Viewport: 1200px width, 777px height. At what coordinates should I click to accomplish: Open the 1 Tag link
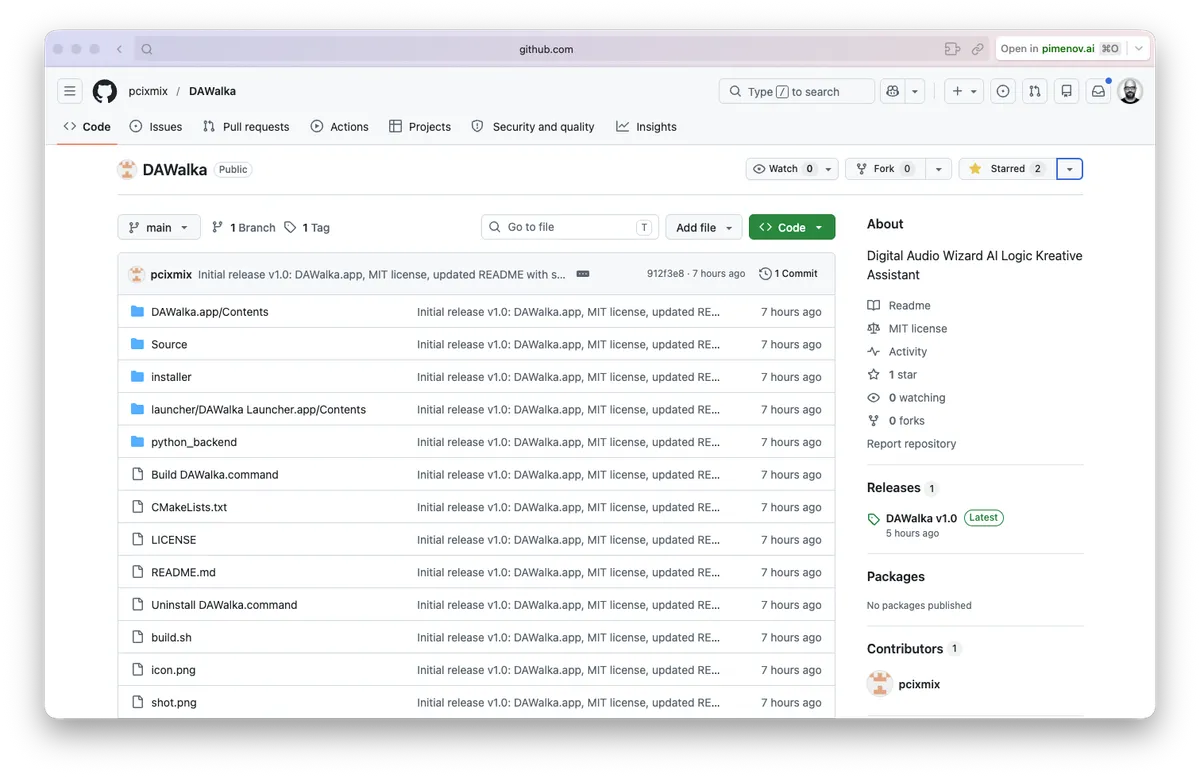click(307, 227)
